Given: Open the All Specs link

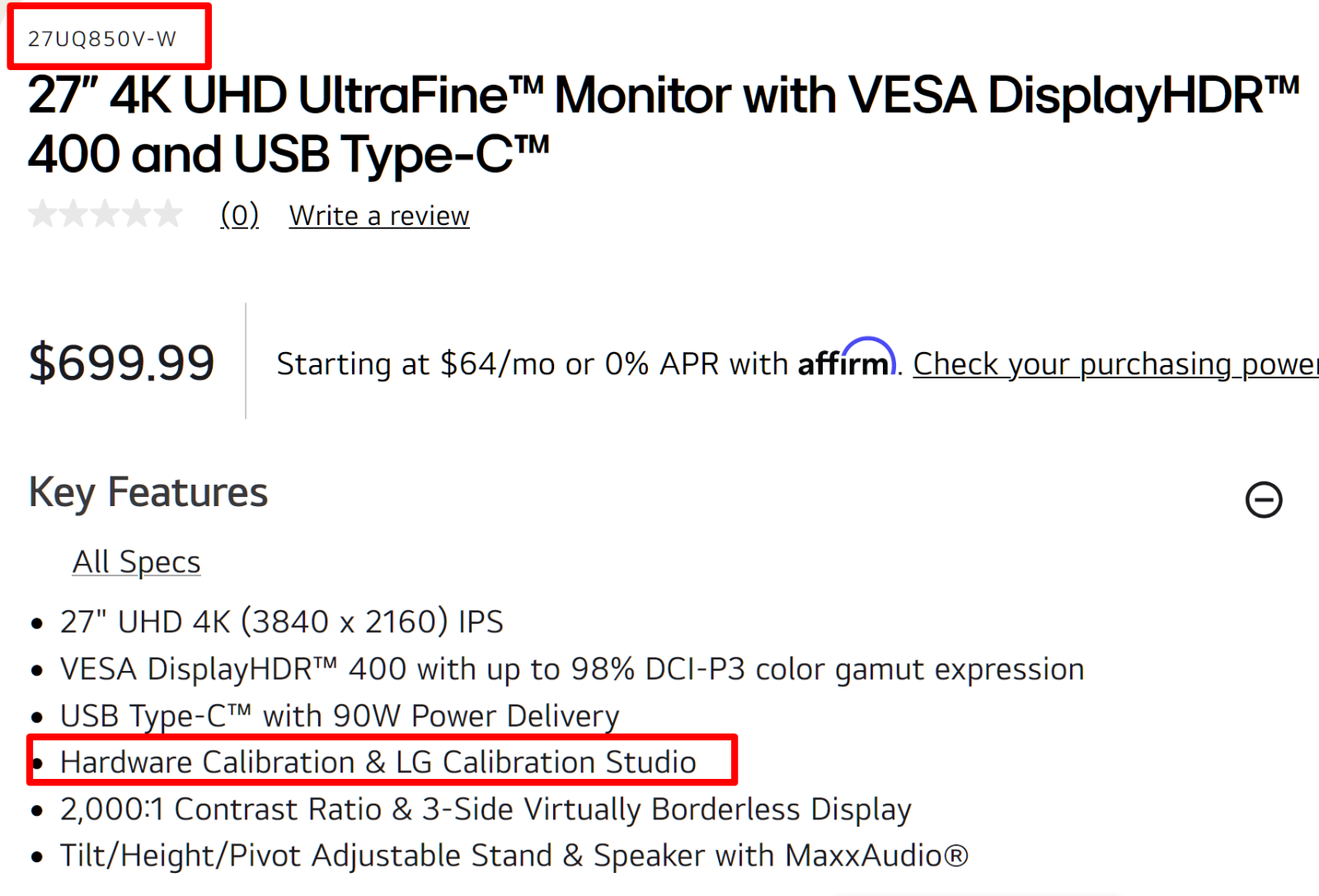Looking at the screenshot, I should point(137,562).
